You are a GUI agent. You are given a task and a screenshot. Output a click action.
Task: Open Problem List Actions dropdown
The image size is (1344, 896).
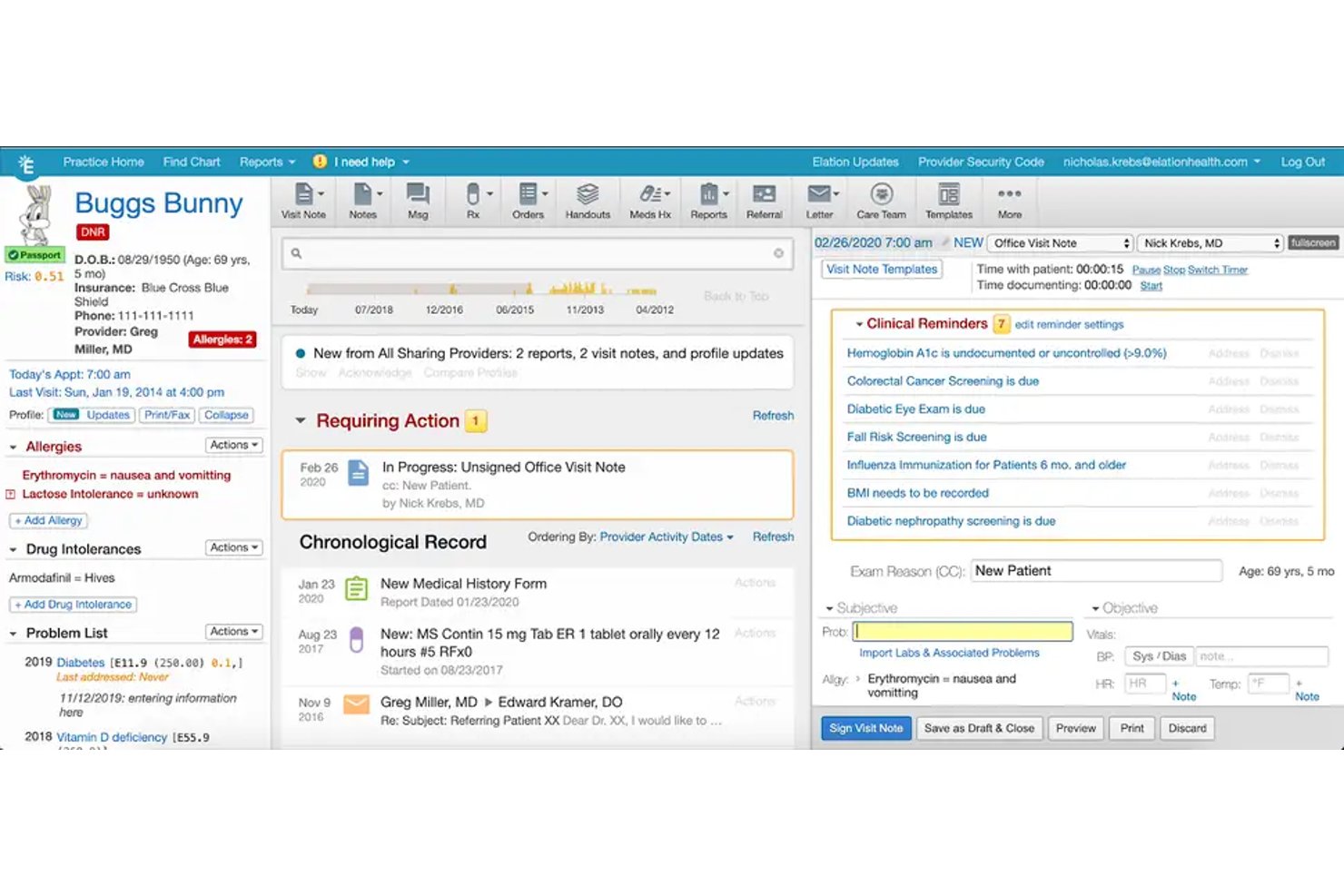pyautogui.click(x=234, y=631)
